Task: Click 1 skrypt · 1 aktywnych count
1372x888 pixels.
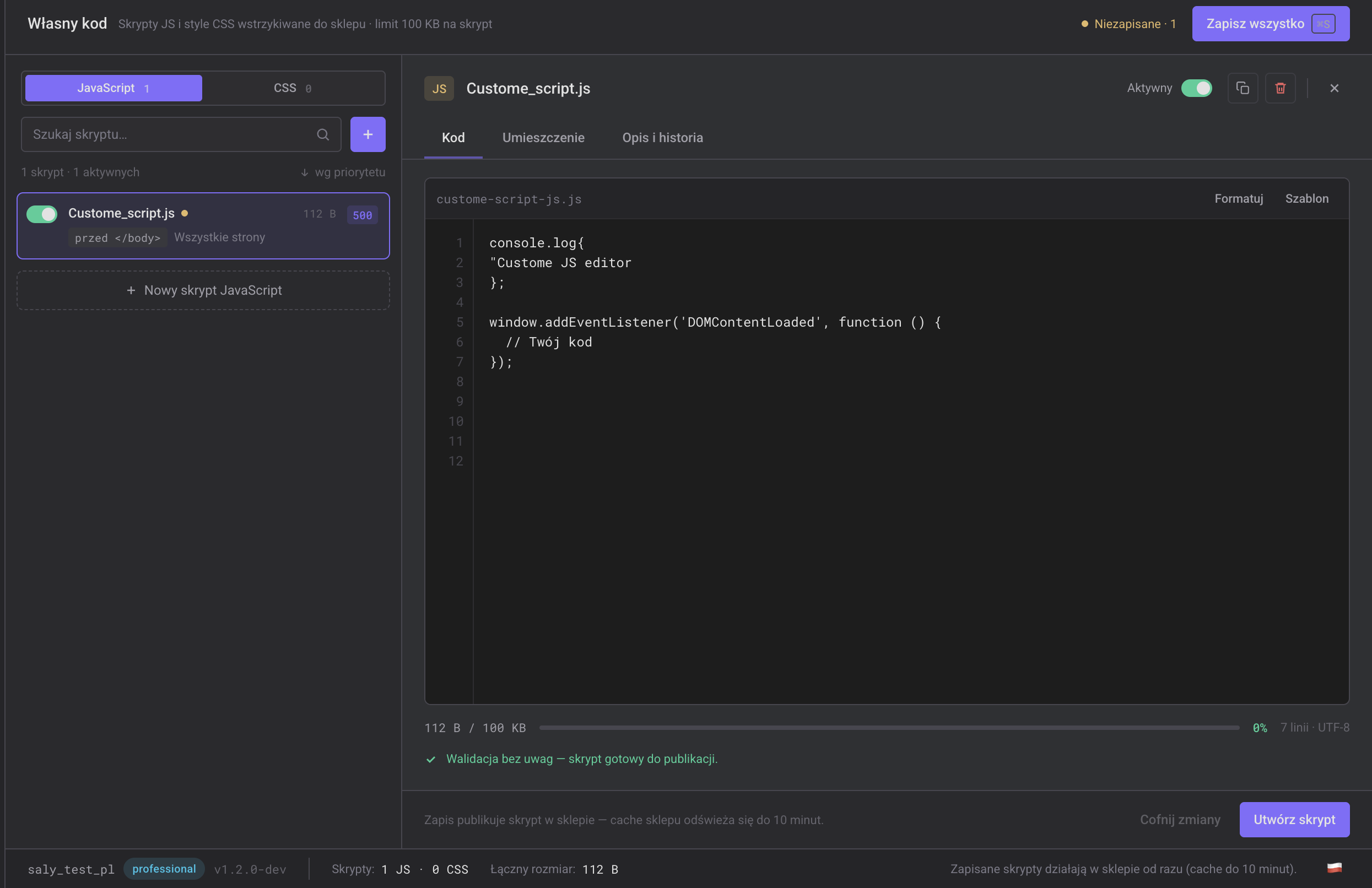Action: (80, 172)
